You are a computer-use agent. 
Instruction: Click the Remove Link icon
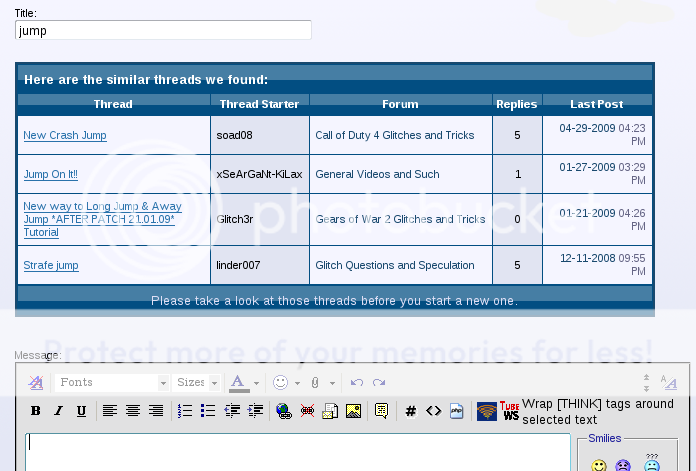pos(307,411)
